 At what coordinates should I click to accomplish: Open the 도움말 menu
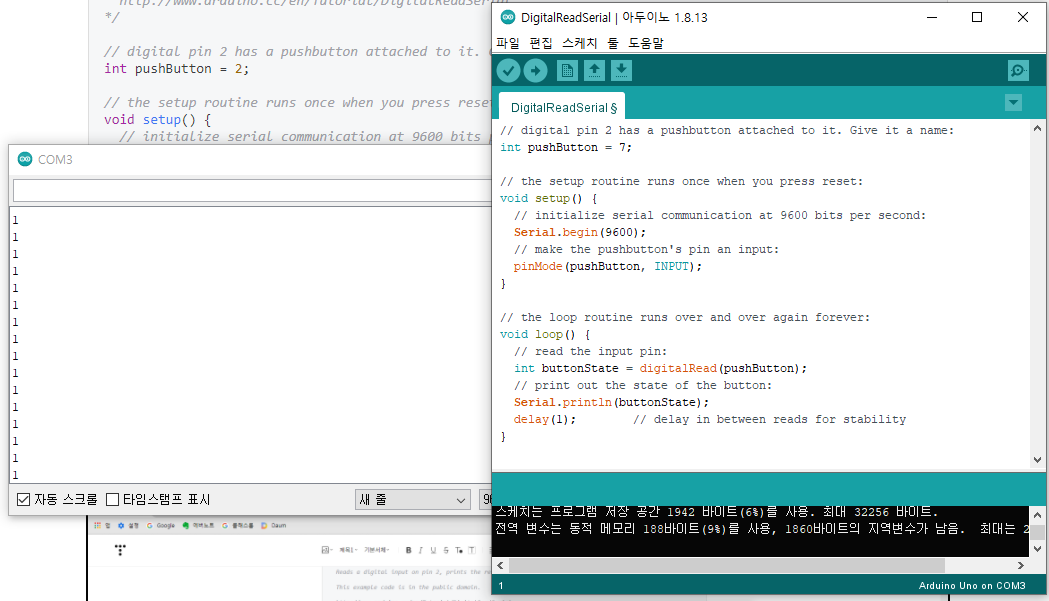point(646,43)
